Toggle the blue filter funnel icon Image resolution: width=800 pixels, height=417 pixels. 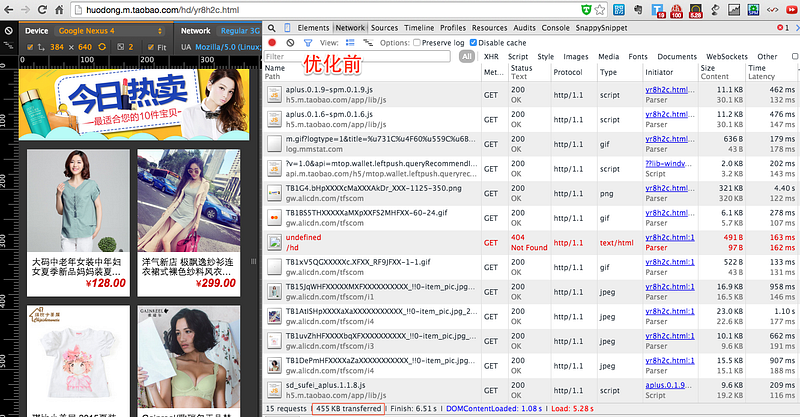(308, 43)
